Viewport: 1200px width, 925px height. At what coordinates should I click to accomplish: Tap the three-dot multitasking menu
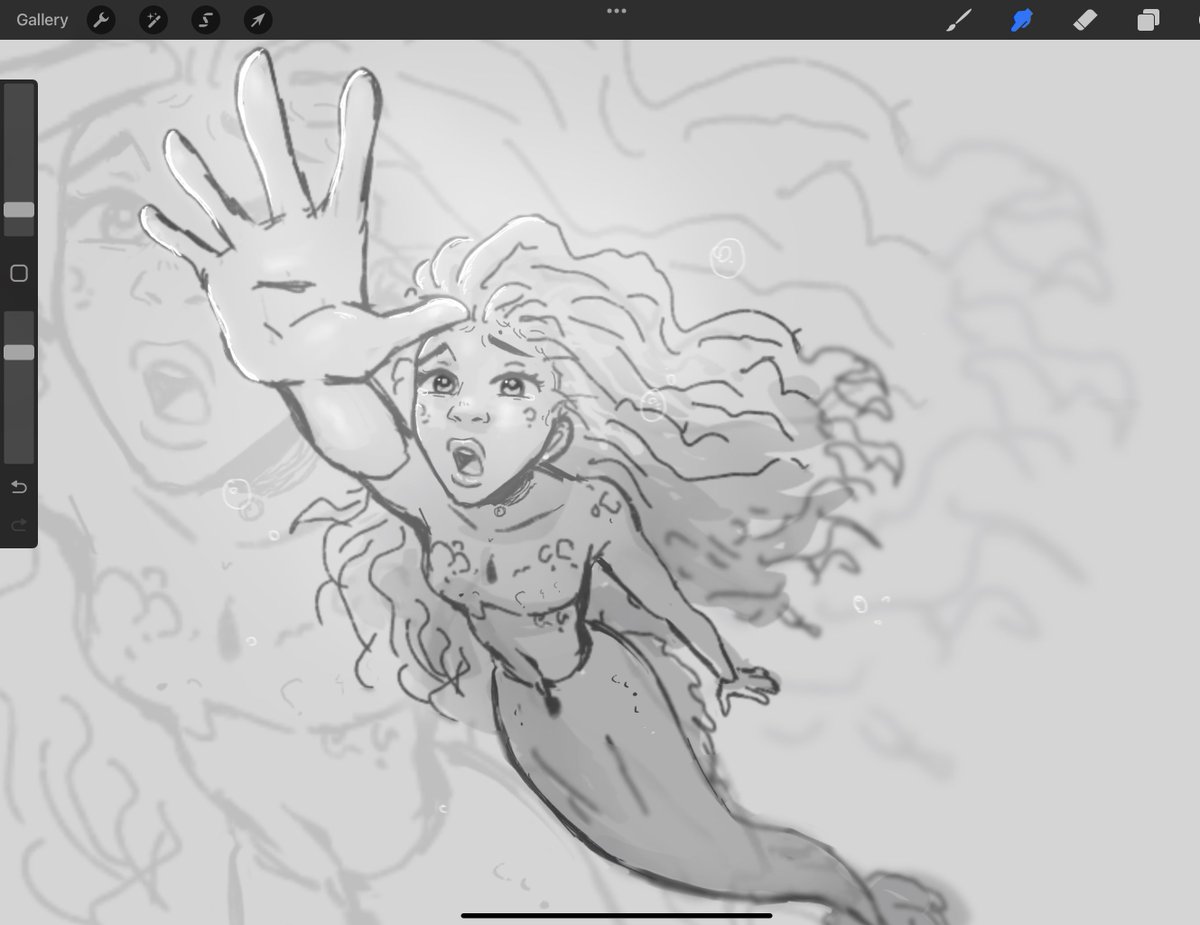(x=616, y=11)
